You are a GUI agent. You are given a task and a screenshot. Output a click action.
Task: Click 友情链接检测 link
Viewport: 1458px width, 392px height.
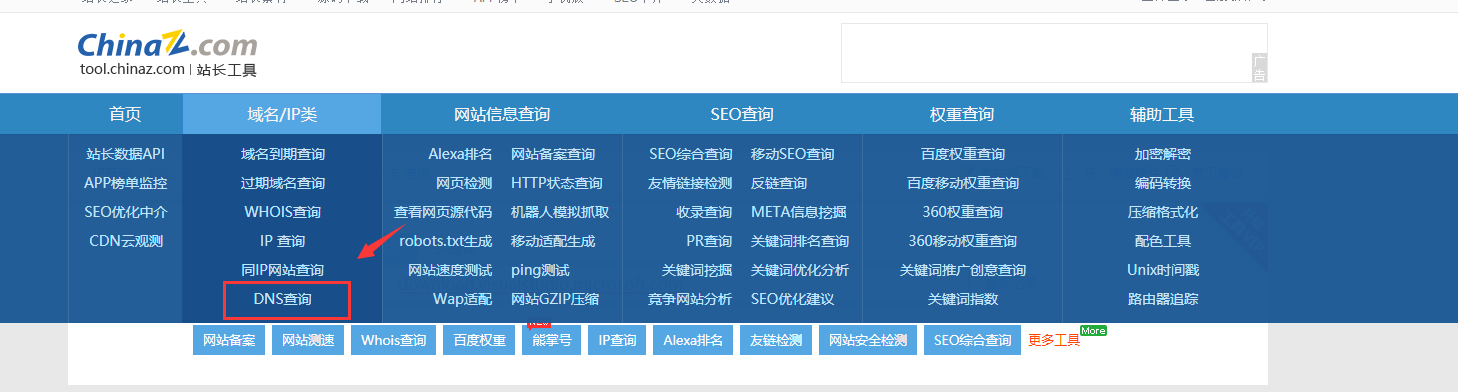coord(690,183)
